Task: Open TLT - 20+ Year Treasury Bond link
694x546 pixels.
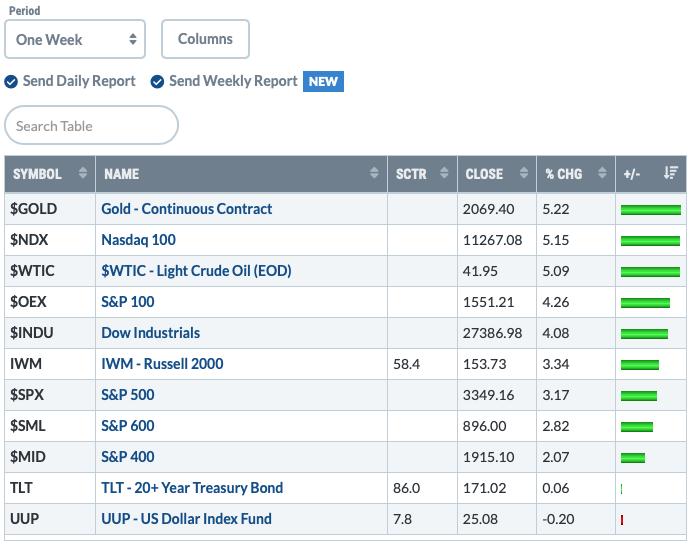Action: tap(192, 488)
